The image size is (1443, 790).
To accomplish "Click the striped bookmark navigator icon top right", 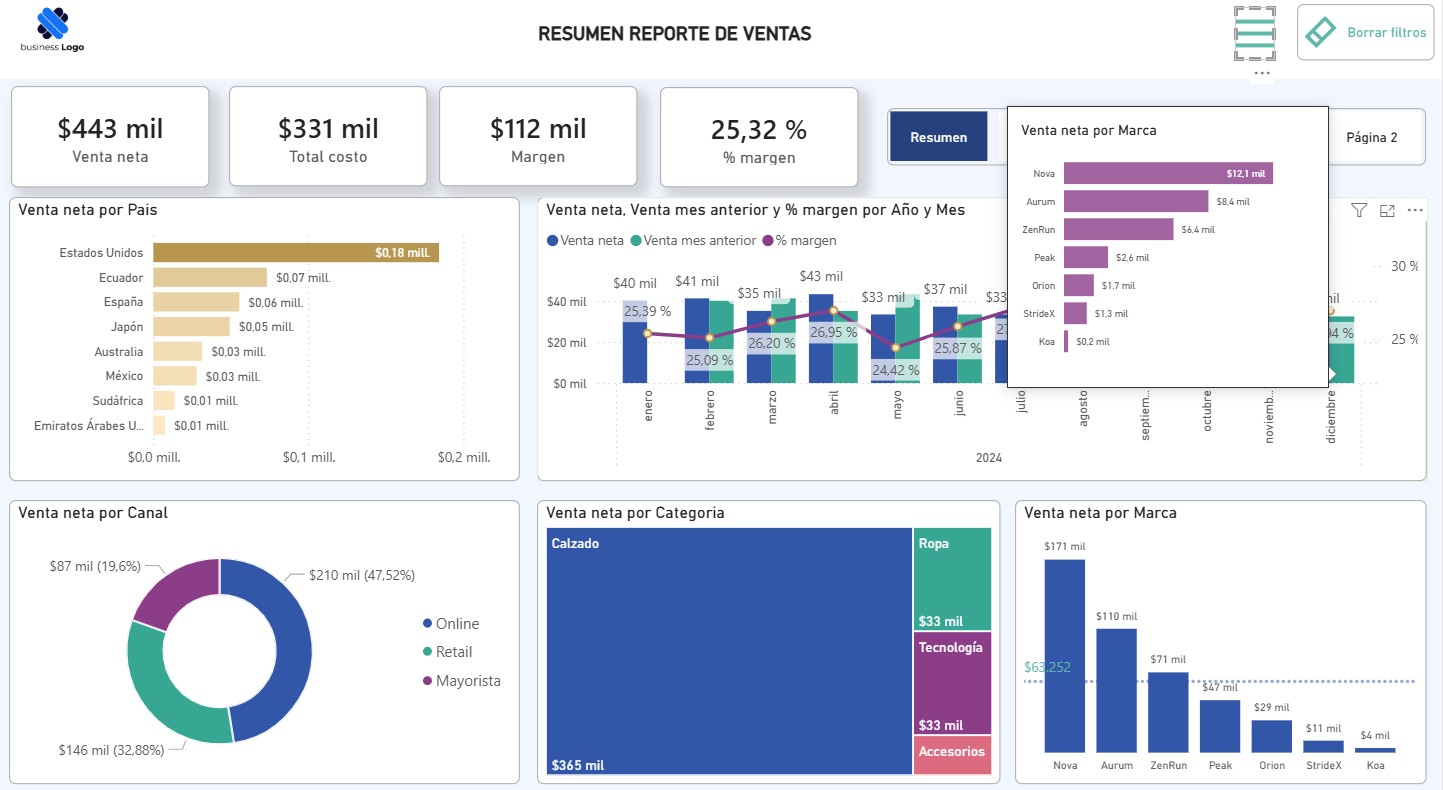I will coord(1254,32).
